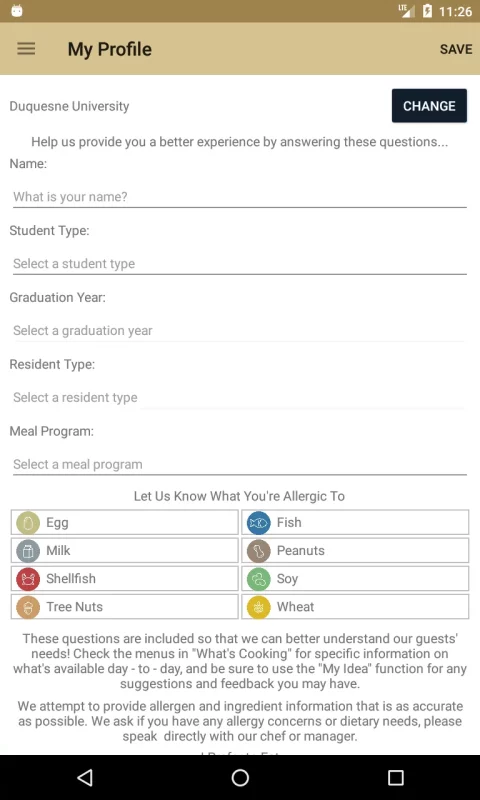
Task: Open the Select a resident type dropdown
Action: [x=240, y=397]
